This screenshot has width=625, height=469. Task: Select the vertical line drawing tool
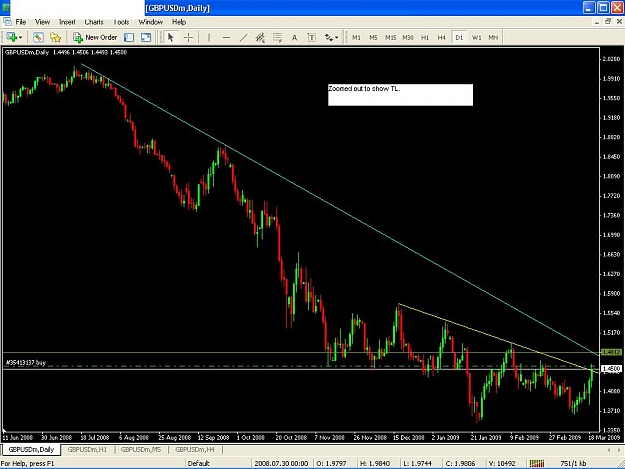click(209, 37)
